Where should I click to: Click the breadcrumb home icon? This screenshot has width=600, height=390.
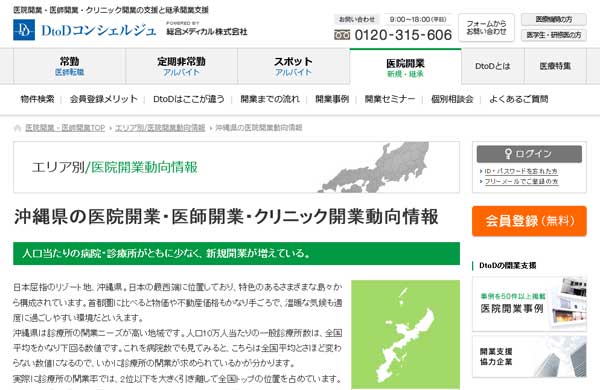pyautogui.click(x=17, y=128)
